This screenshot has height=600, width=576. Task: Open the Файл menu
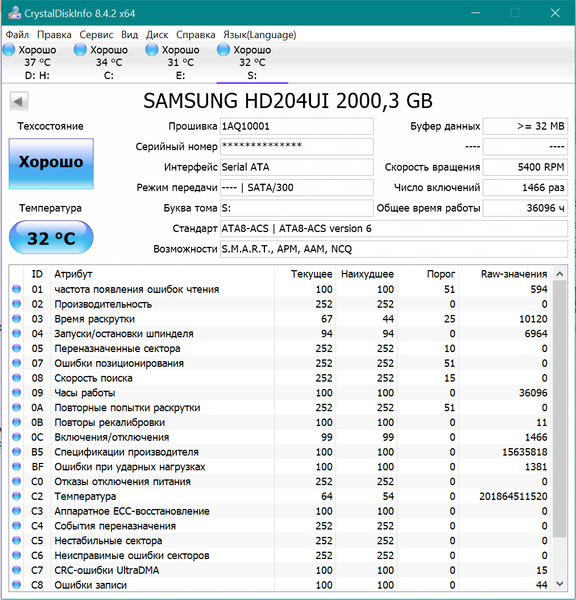click(x=17, y=35)
